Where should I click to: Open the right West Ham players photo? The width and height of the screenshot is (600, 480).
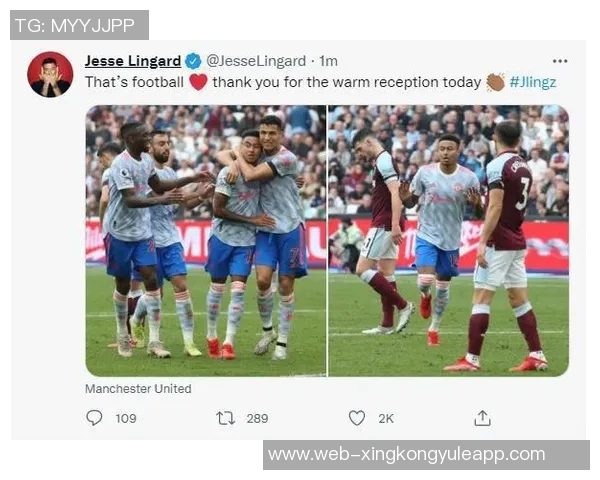click(x=448, y=241)
